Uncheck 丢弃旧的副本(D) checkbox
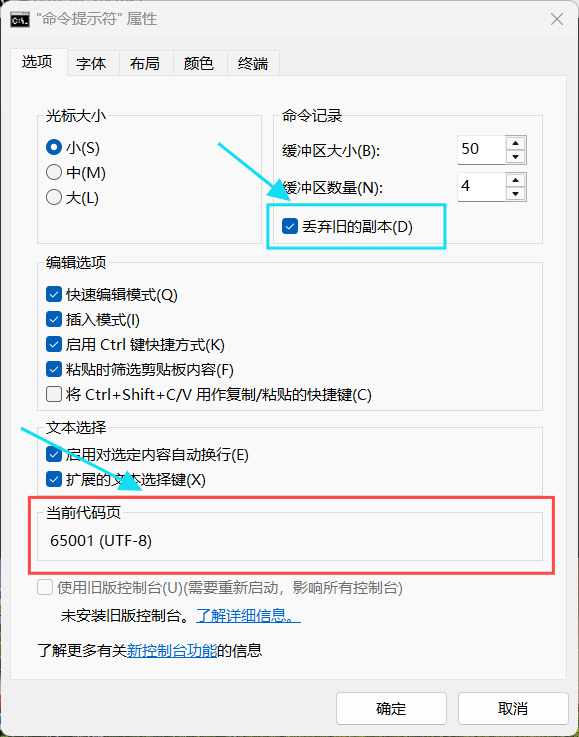 (290, 227)
